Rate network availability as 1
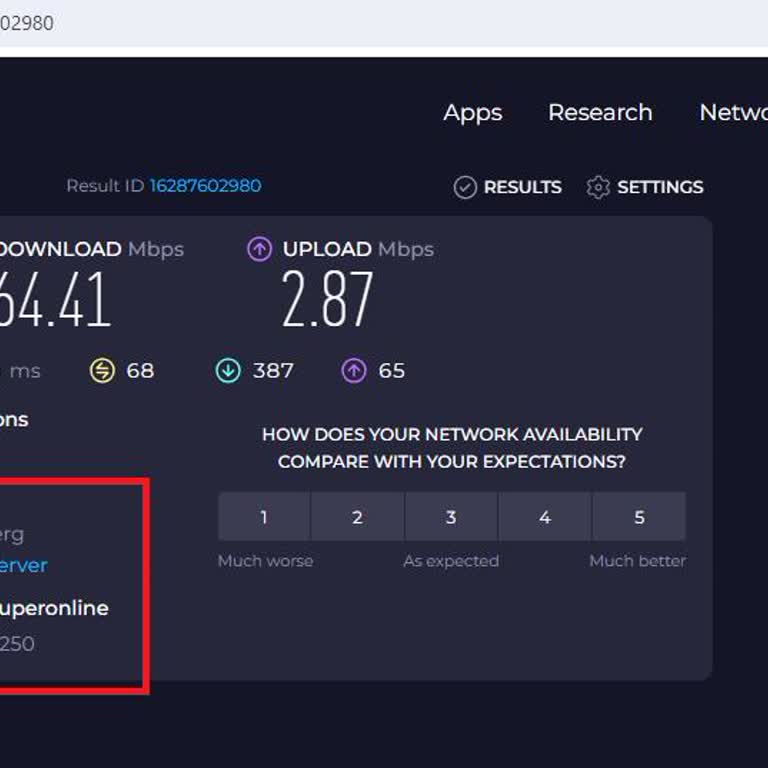Screen dimensions: 768x768 tap(264, 517)
